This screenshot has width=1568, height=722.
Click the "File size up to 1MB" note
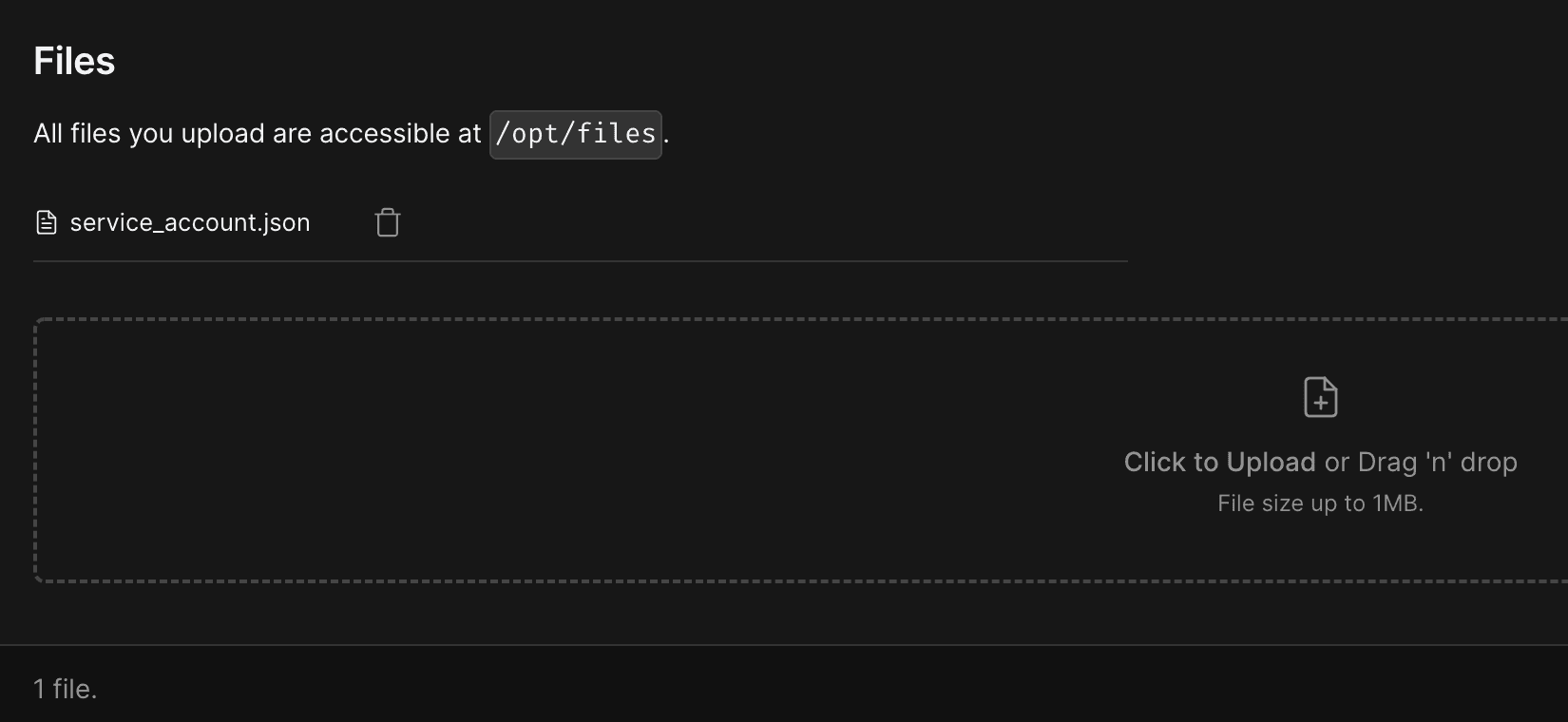pyautogui.click(x=1320, y=503)
